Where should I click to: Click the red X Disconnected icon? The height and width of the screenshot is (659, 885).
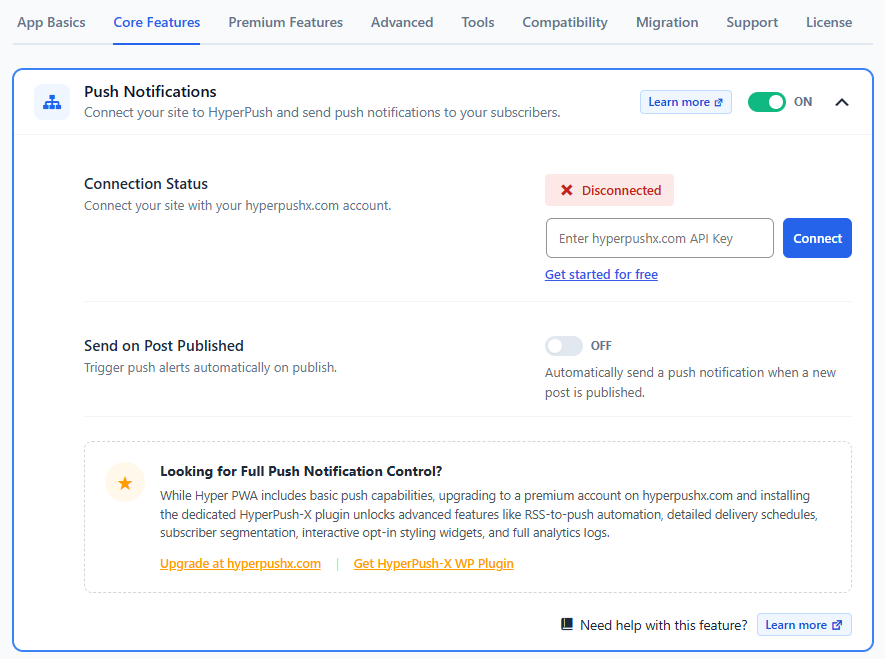(567, 190)
